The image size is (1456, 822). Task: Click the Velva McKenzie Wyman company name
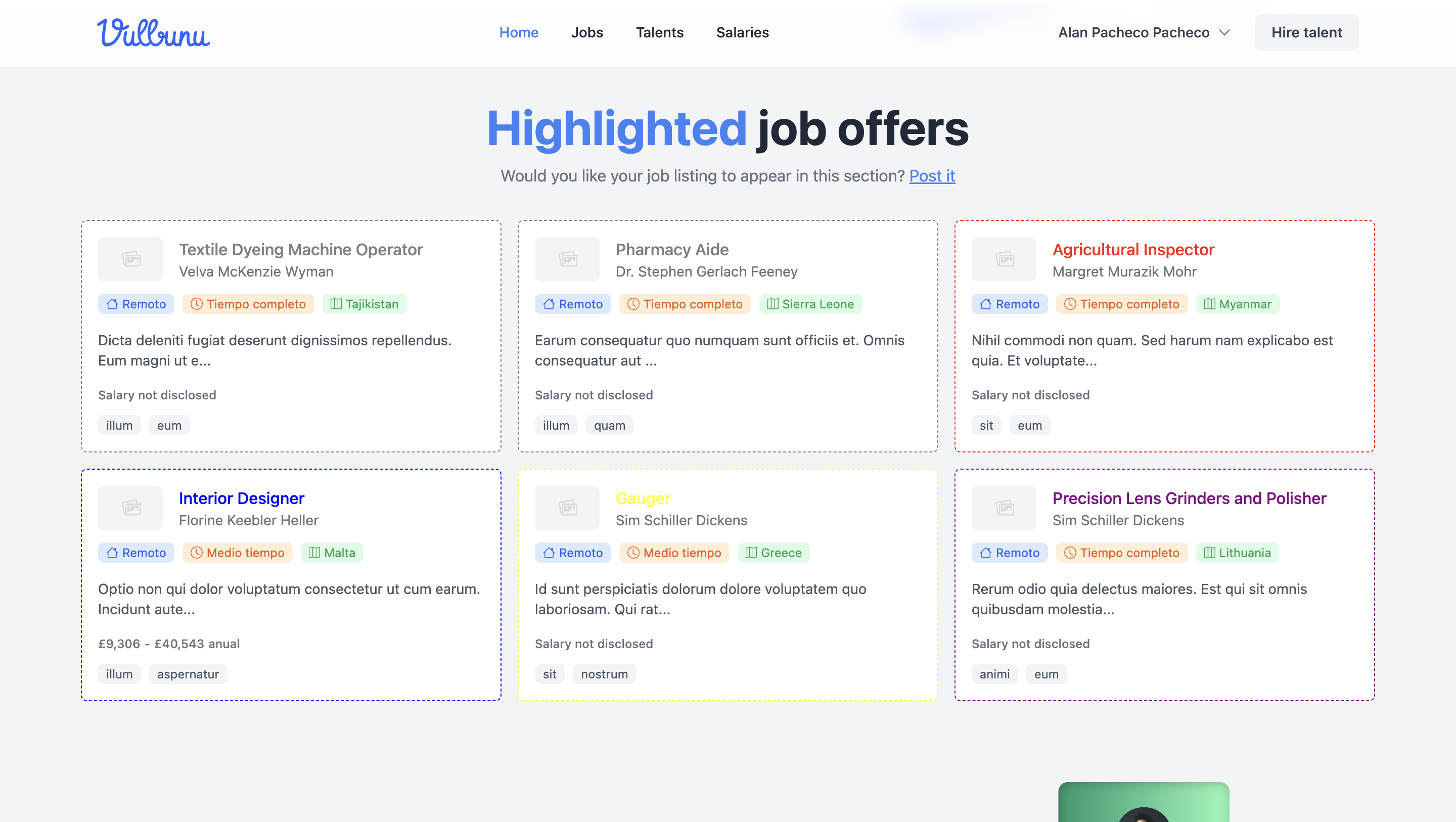point(256,271)
